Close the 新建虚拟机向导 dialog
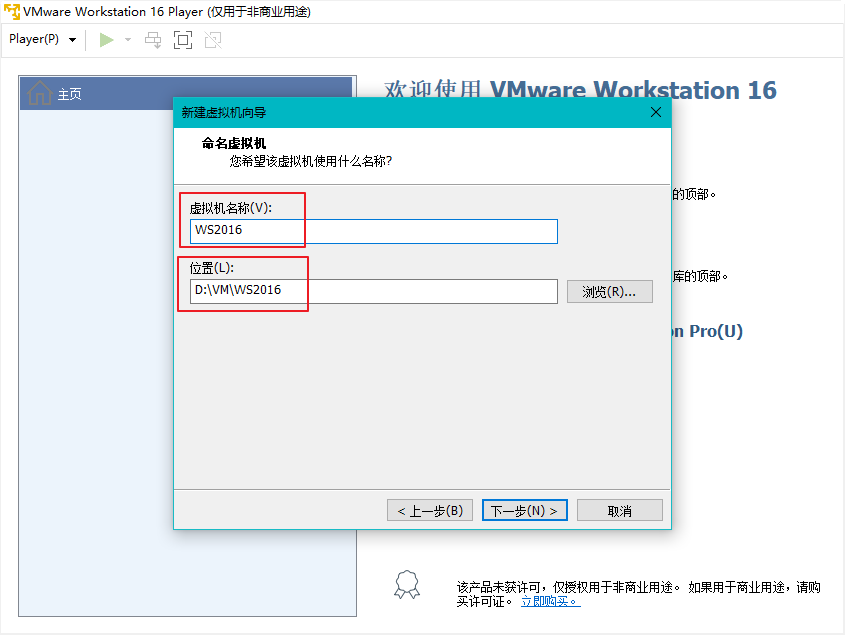 [x=655, y=112]
